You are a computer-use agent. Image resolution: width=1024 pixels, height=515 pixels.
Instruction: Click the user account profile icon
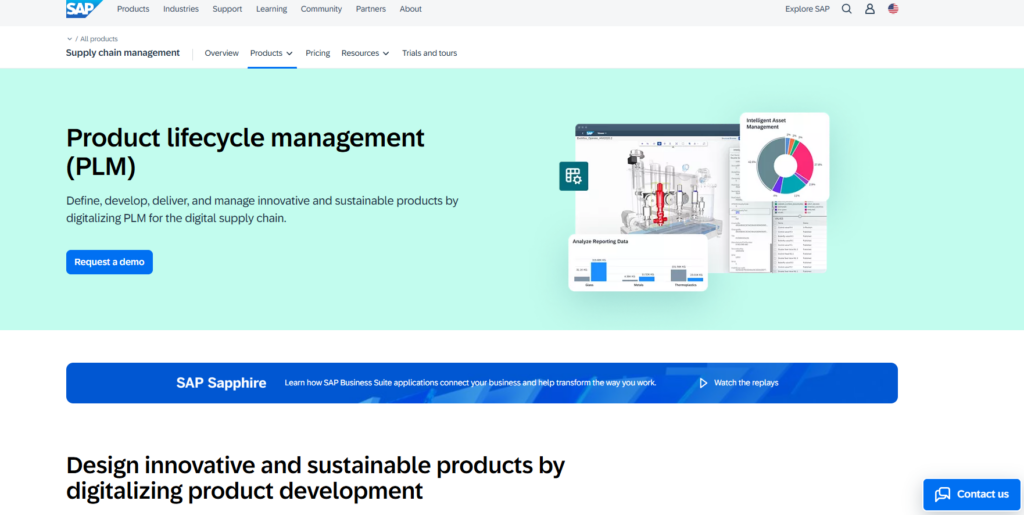pos(870,9)
